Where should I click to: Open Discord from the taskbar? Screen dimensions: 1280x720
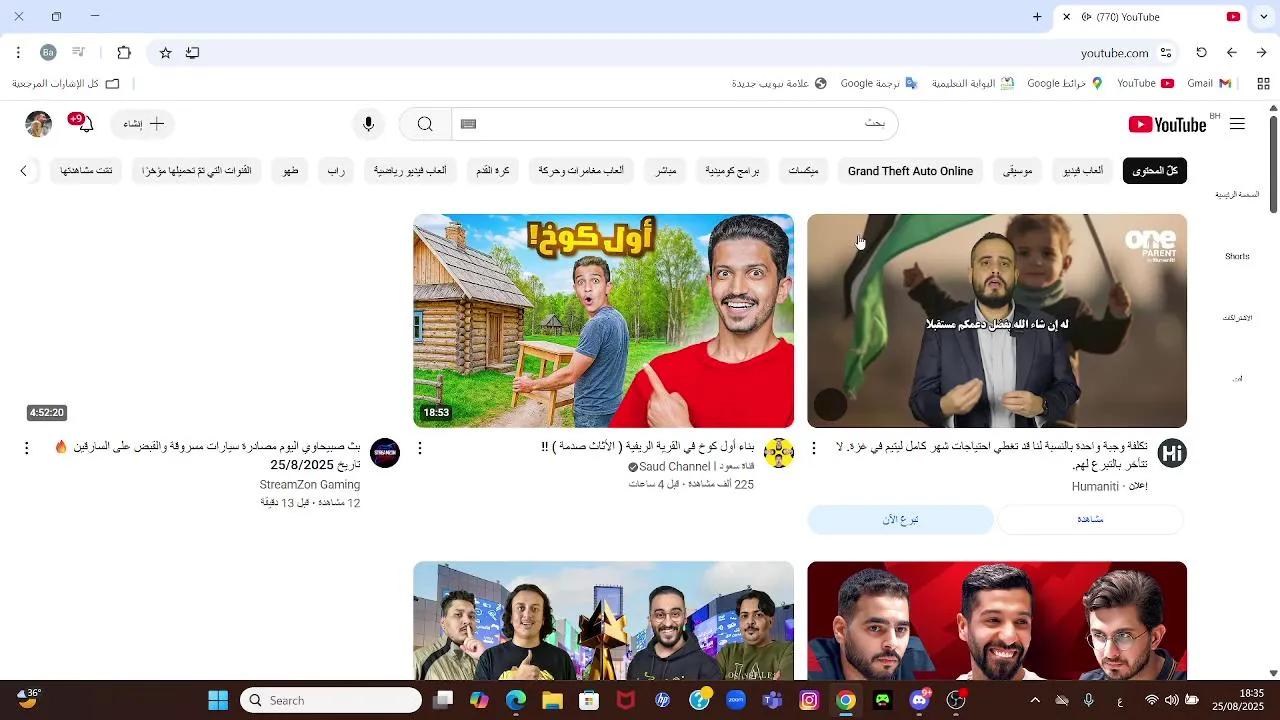point(920,700)
